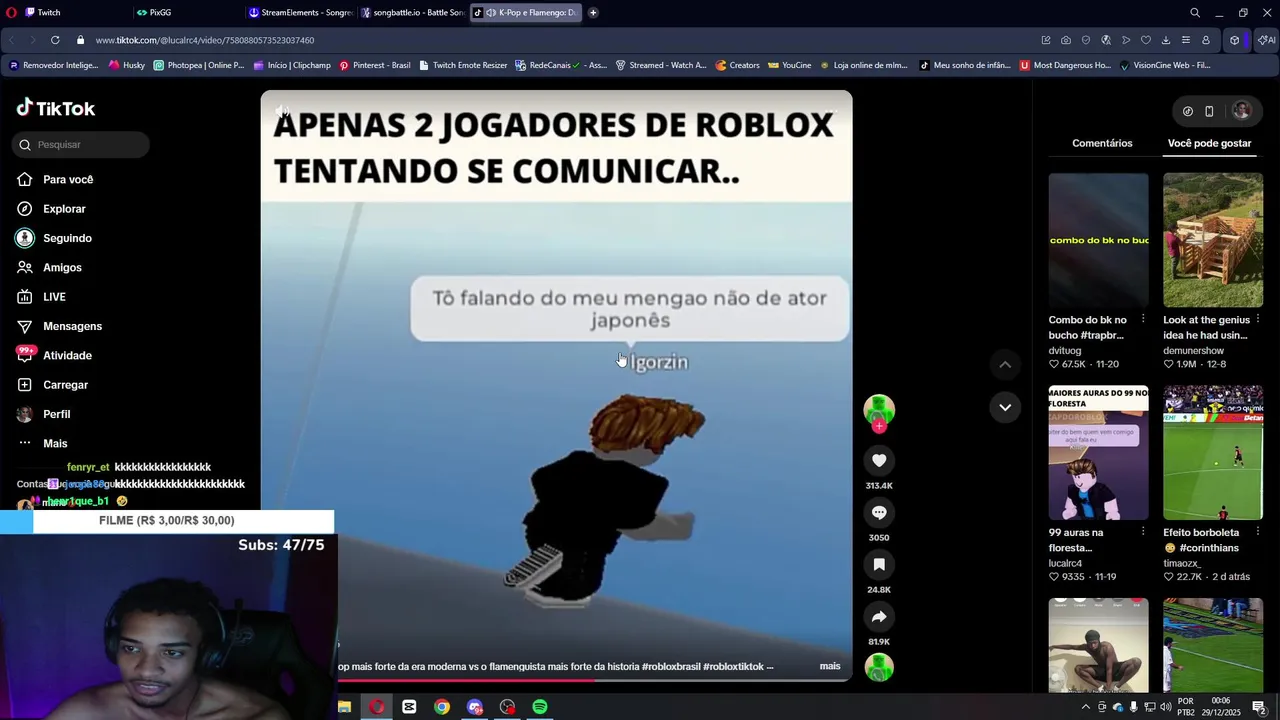Image resolution: width=1280 pixels, height=720 pixels.
Task: Open the browser search tabs magnifier
Action: pos(1195,12)
